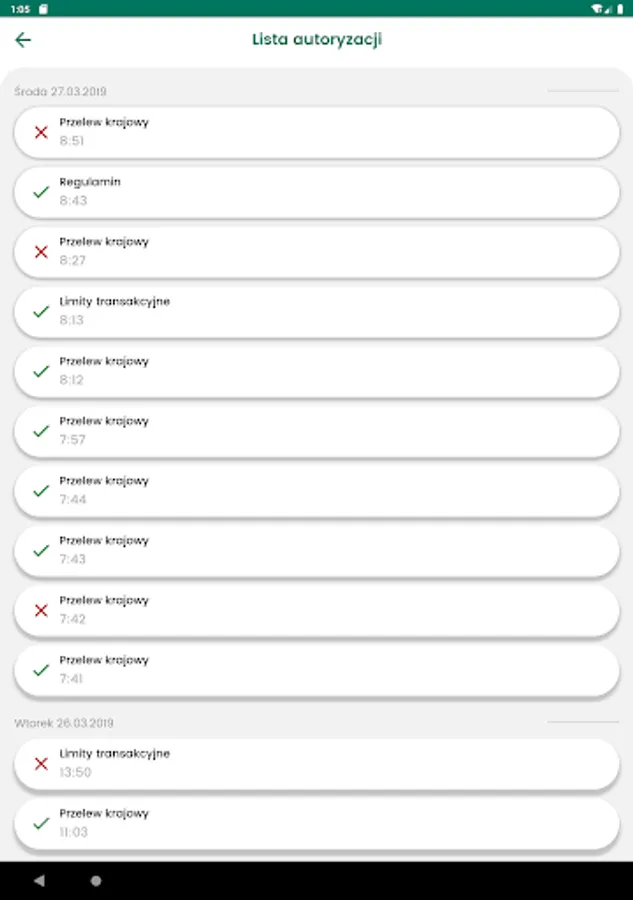Click the green checkmark beside Regulamin

(41, 192)
